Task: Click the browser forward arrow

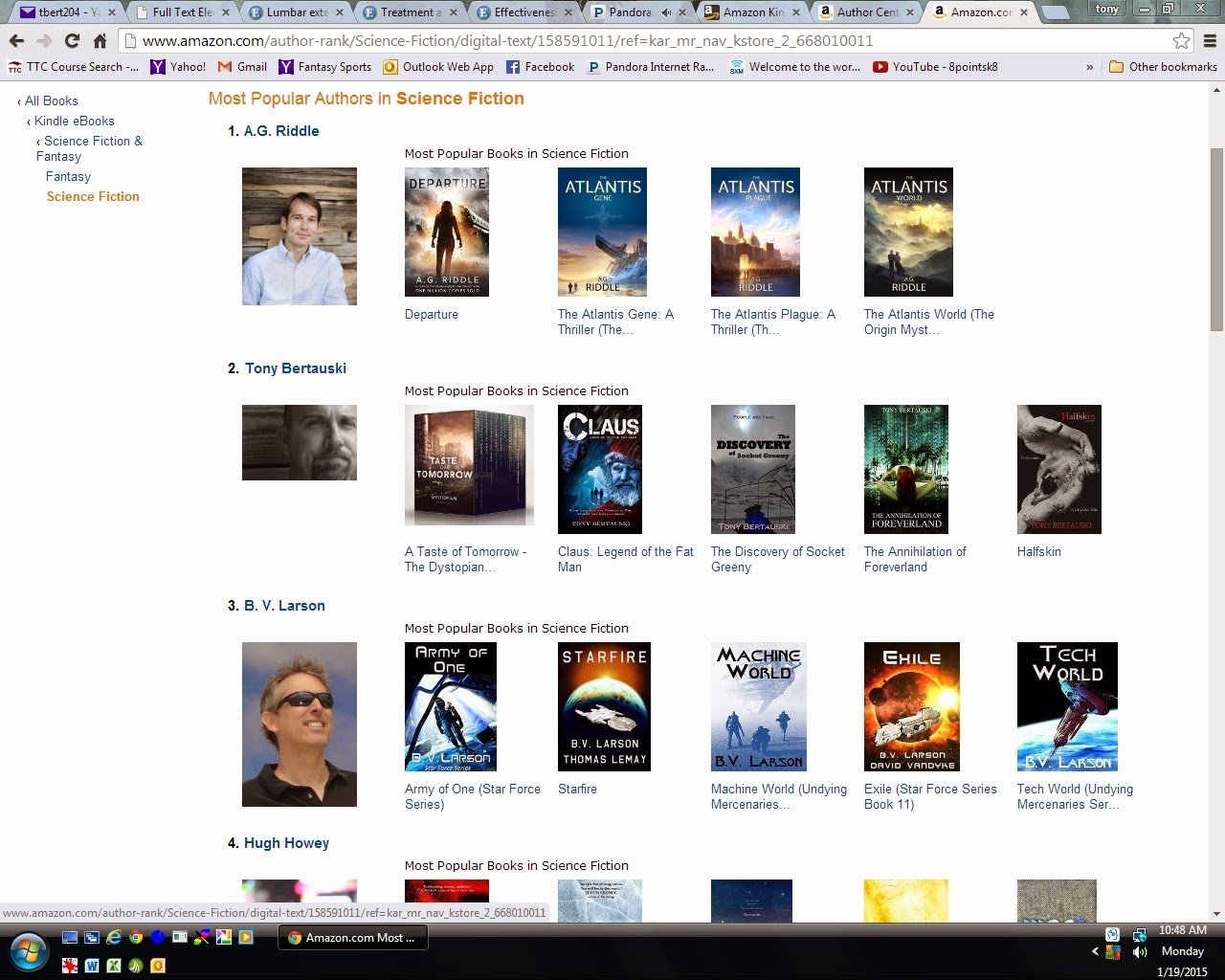Action: 44,40
